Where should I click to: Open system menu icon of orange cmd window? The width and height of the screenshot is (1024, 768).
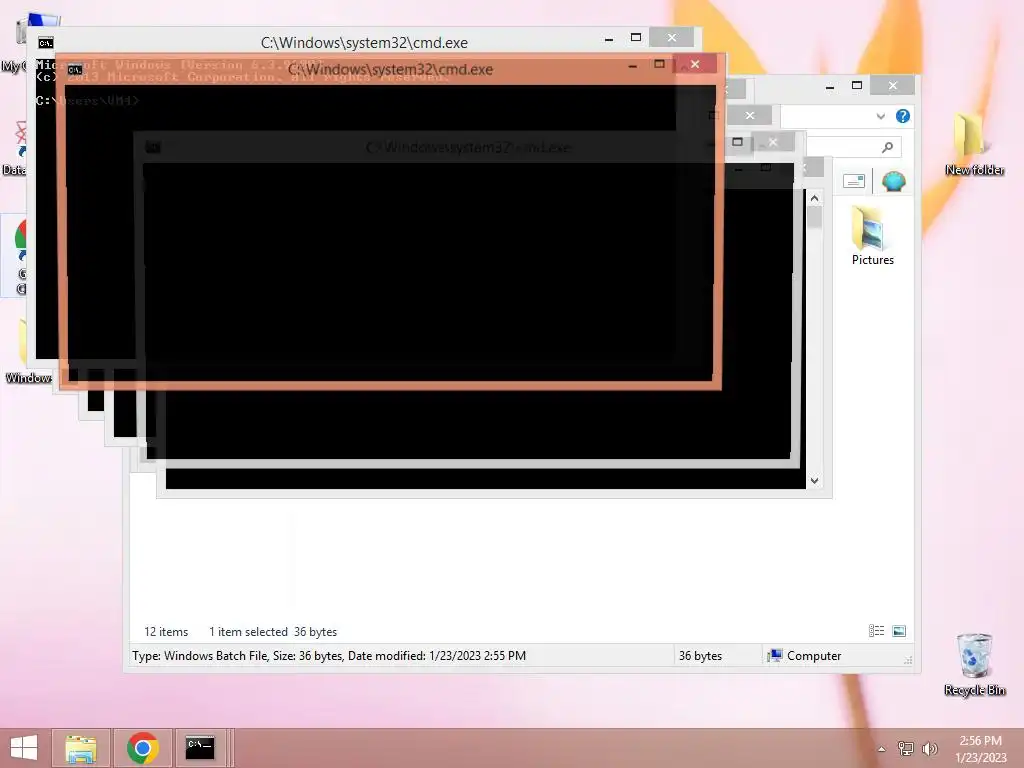point(75,70)
